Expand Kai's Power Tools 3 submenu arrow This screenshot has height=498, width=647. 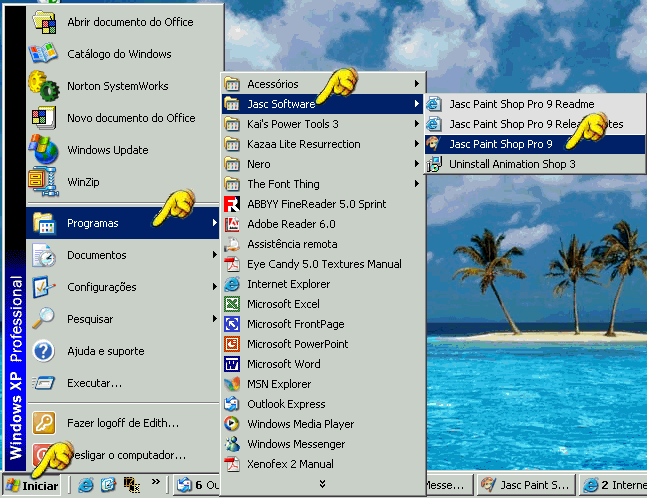pos(417,124)
